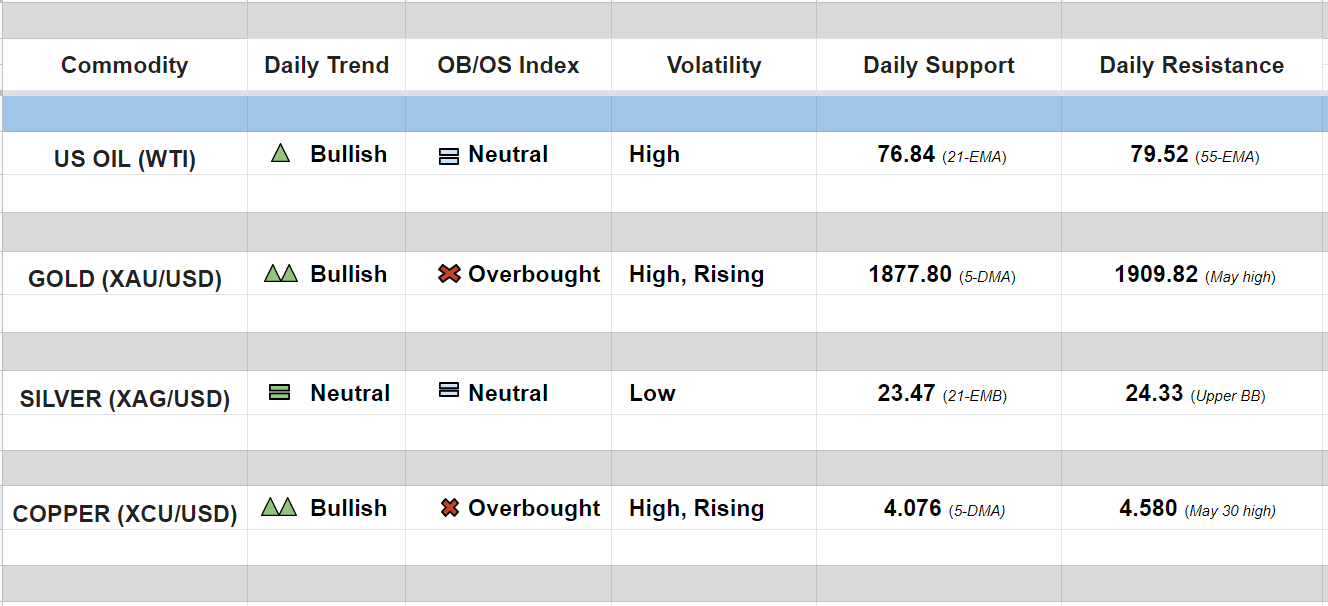Click the neutral bars icon in Silver OB/OS

click(449, 391)
